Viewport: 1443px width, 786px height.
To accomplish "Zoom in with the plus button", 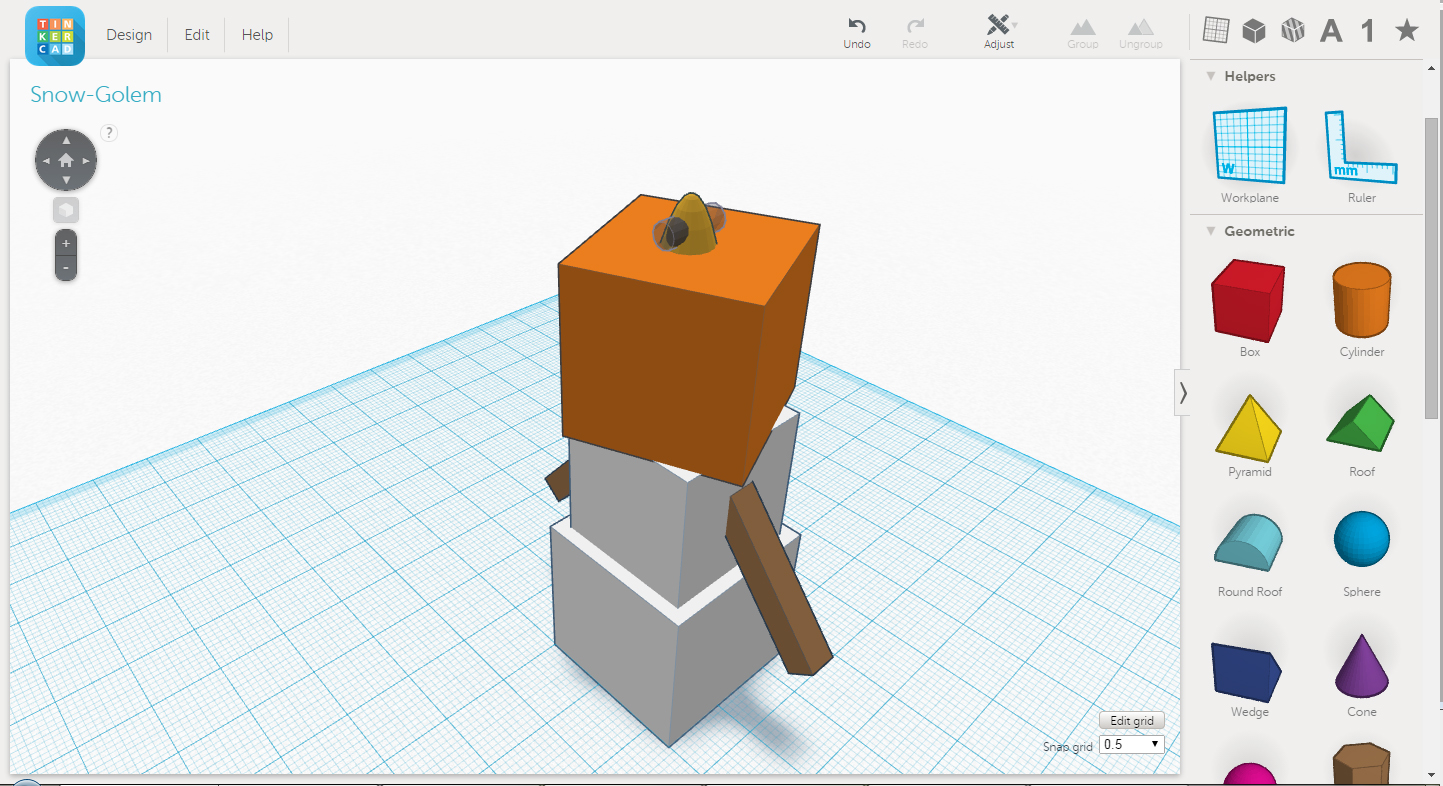I will 66,243.
